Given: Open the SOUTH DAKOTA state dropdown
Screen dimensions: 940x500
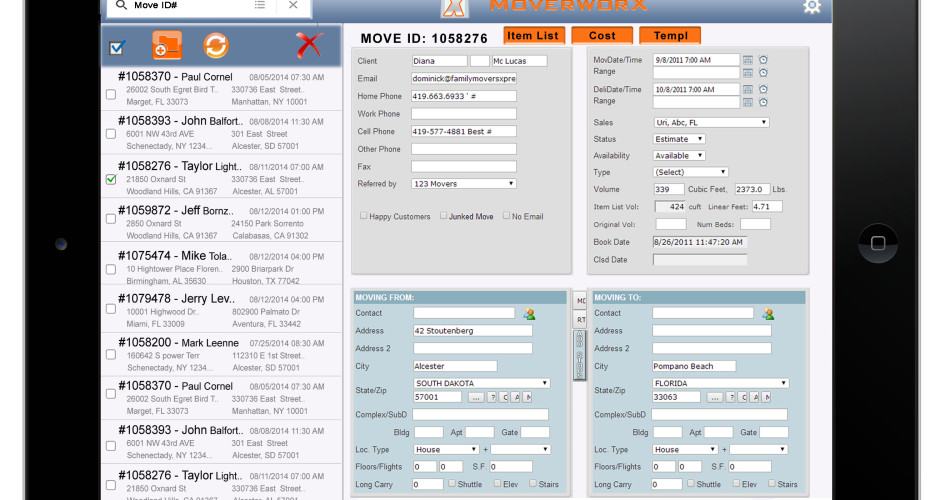Looking at the screenshot, I should (482, 383).
